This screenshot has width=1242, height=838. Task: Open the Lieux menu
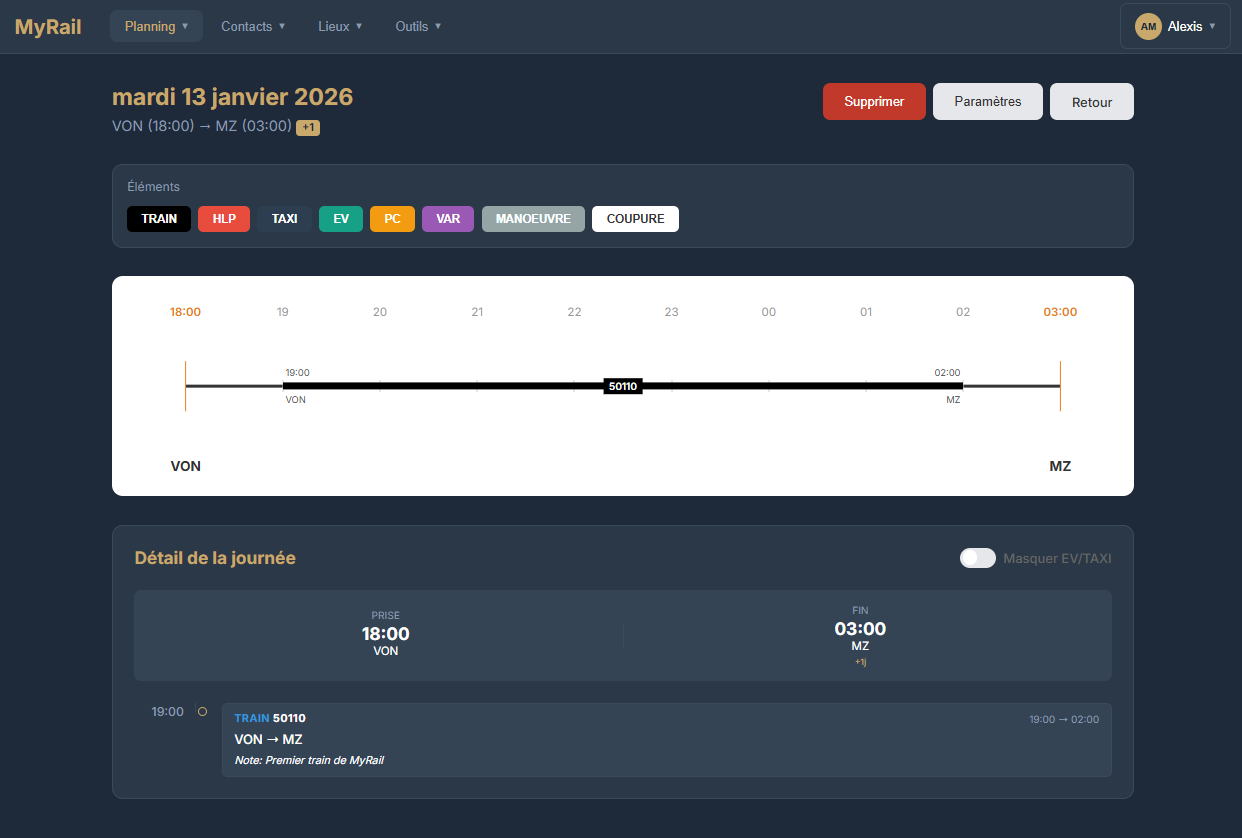[340, 27]
